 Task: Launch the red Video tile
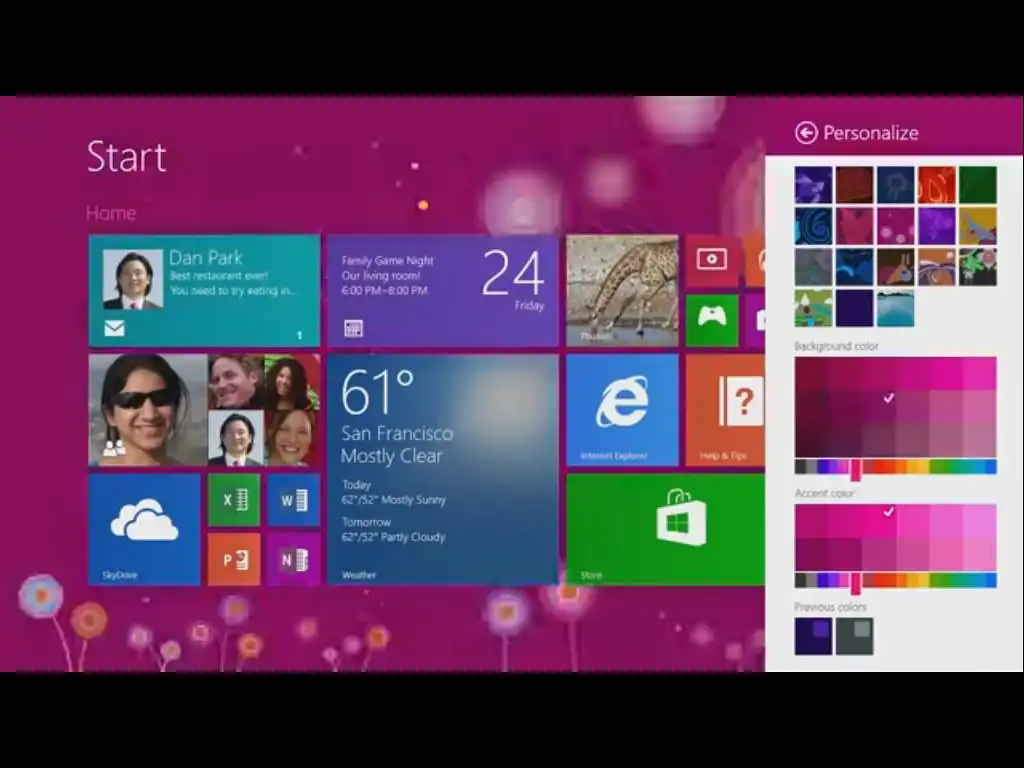click(712, 261)
